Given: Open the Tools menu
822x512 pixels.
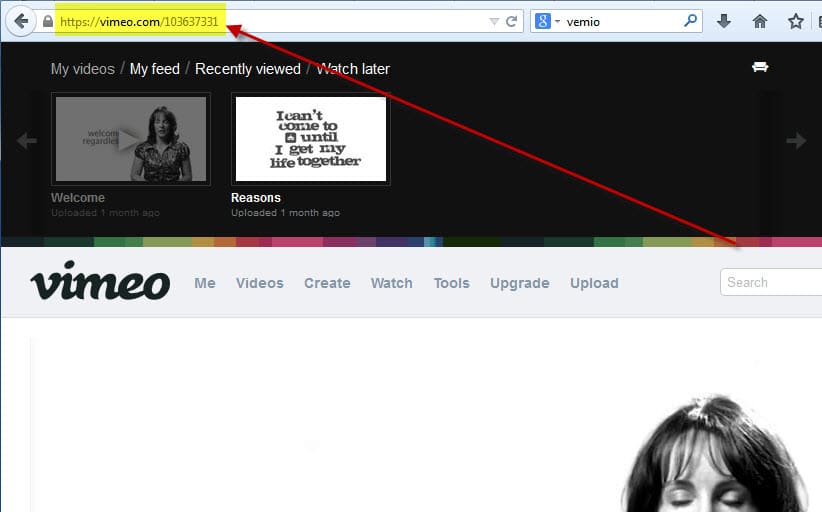Looking at the screenshot, I should [x=451, y=283].
